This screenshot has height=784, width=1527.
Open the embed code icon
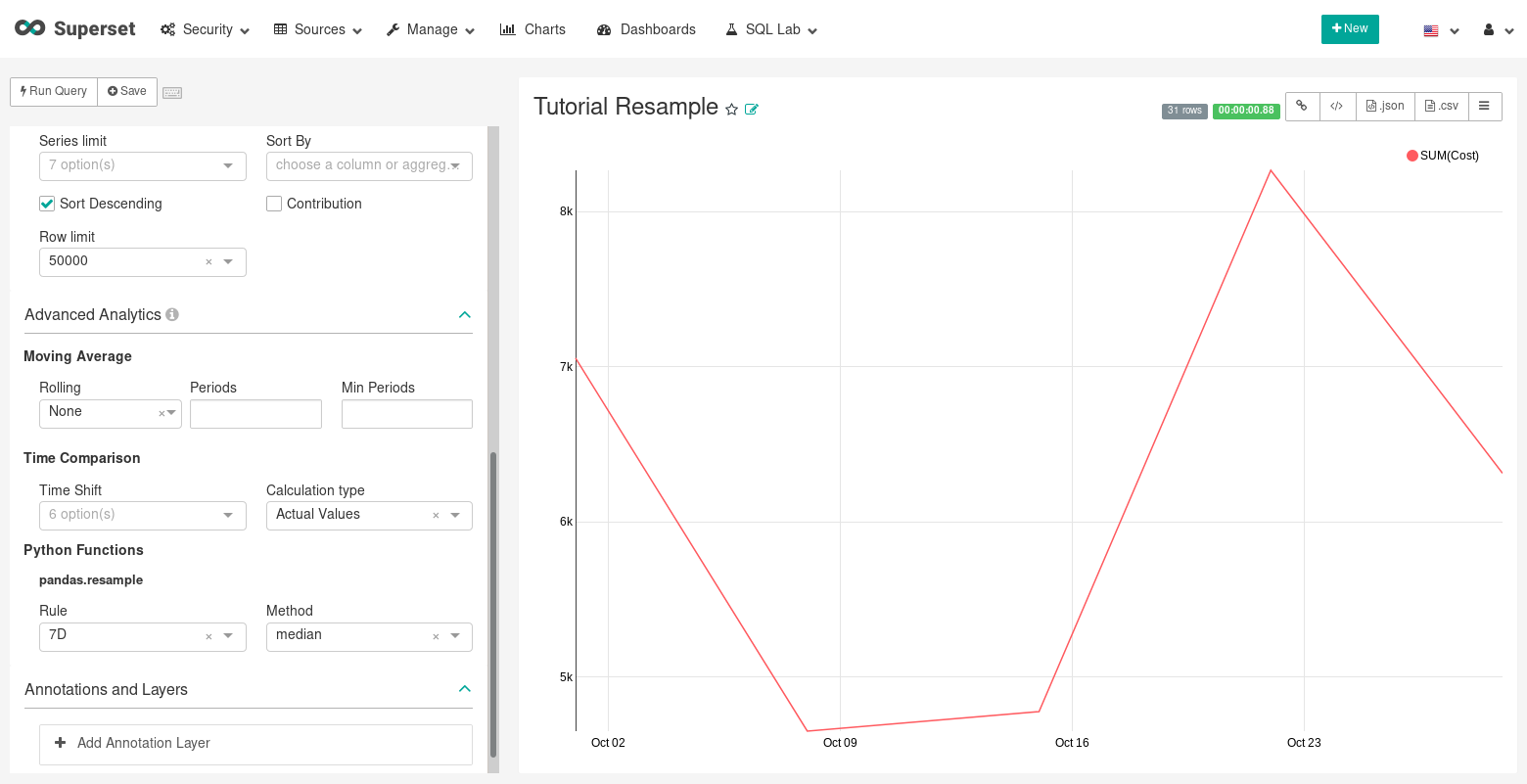tap(1336, 106)
